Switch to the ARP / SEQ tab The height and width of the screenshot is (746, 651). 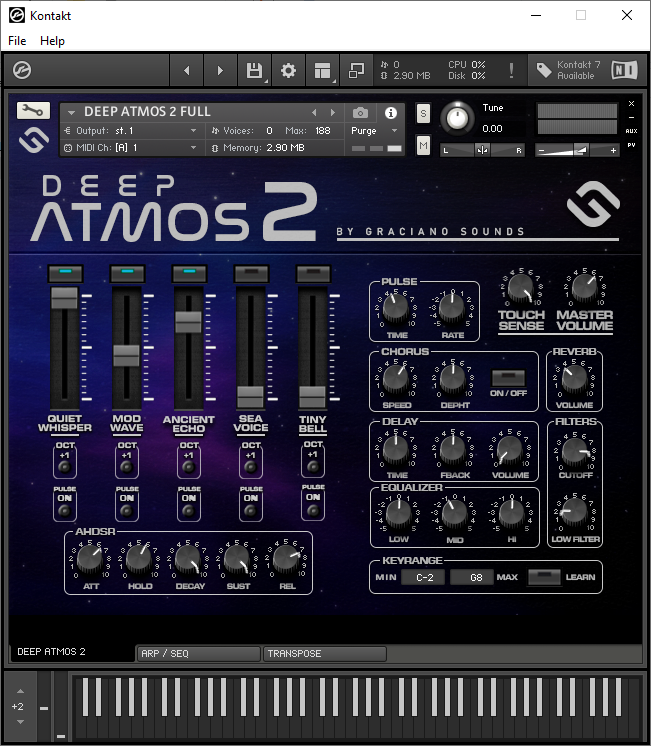click(198, 654)
